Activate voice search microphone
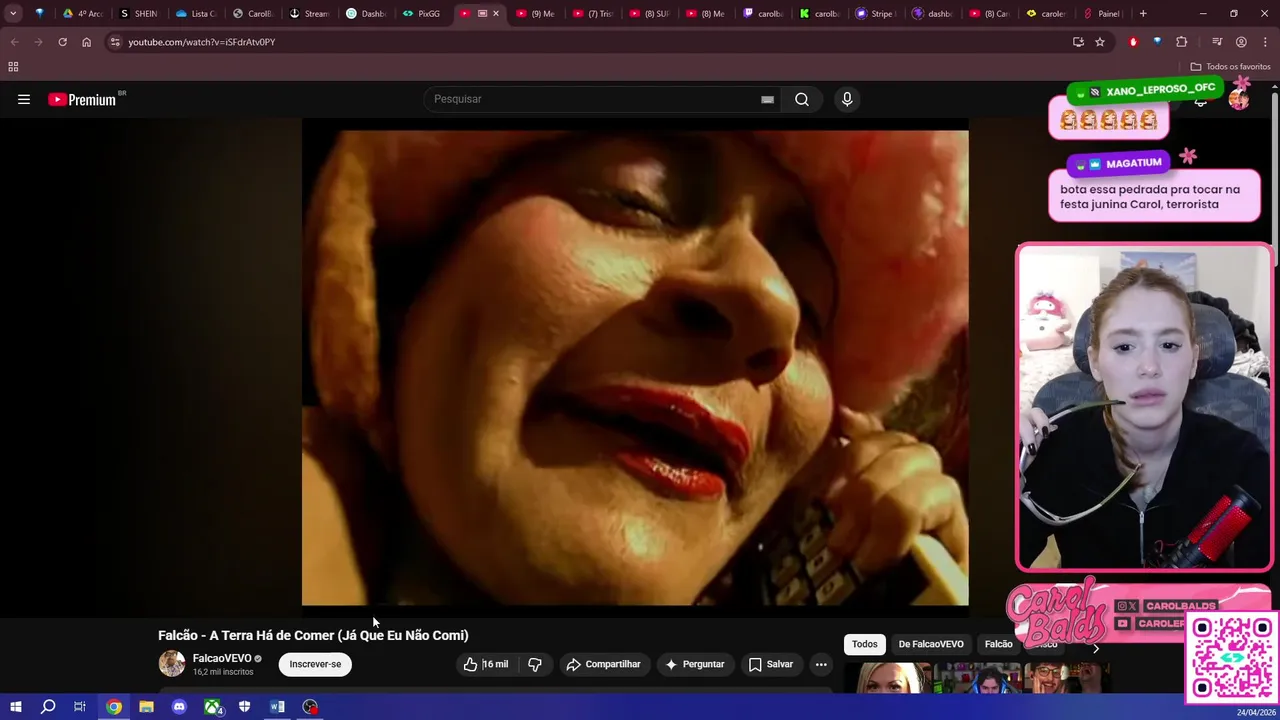The height and width of the screenshot is (720, 1280). pyautogui.click(x=847, y=99)
